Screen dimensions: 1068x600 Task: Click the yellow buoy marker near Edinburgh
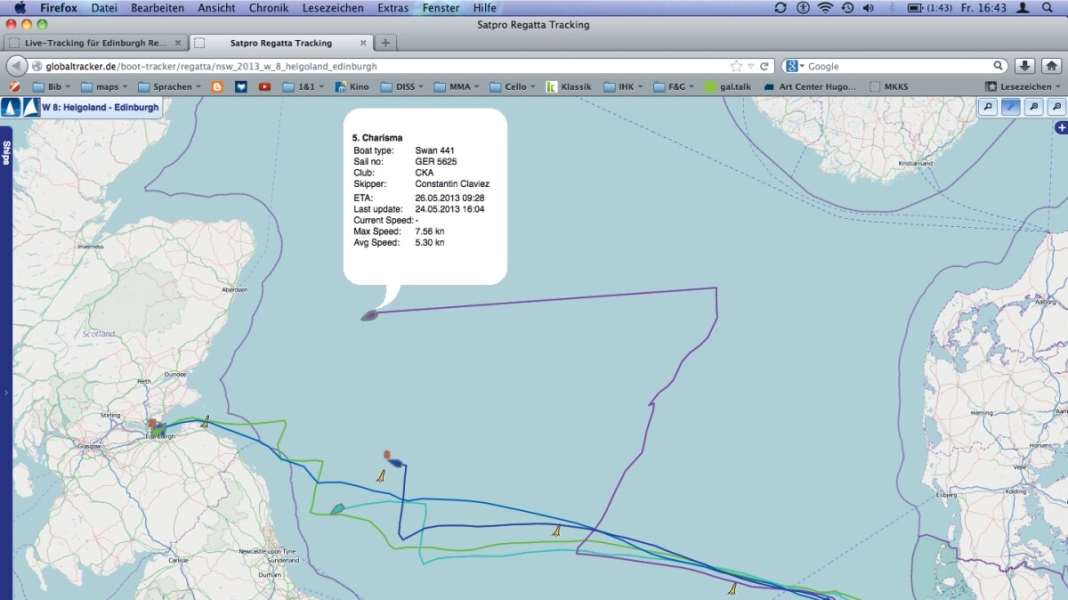(205, 422)
